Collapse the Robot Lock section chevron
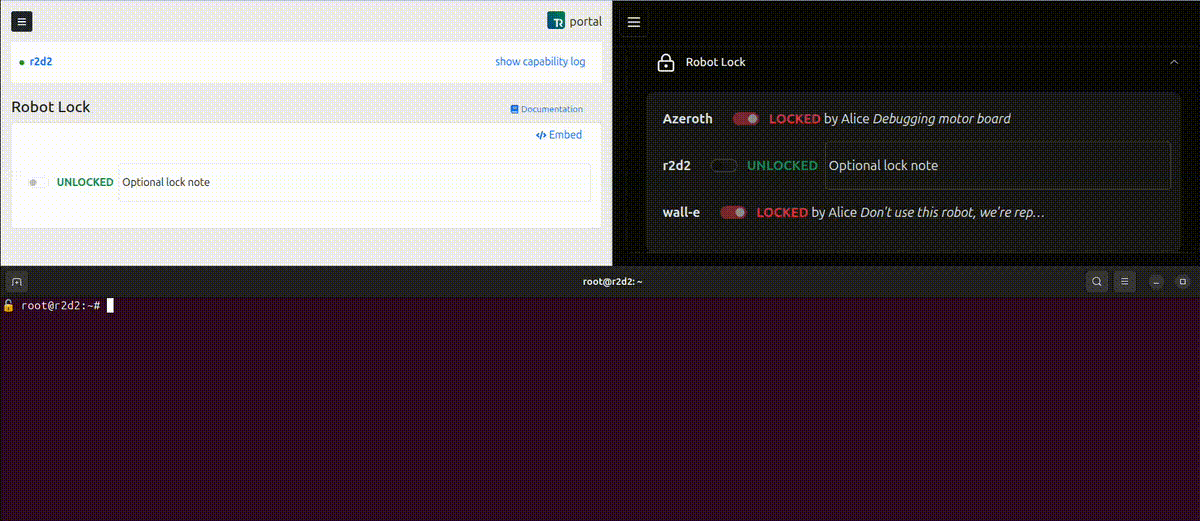 pos(1174,62)
